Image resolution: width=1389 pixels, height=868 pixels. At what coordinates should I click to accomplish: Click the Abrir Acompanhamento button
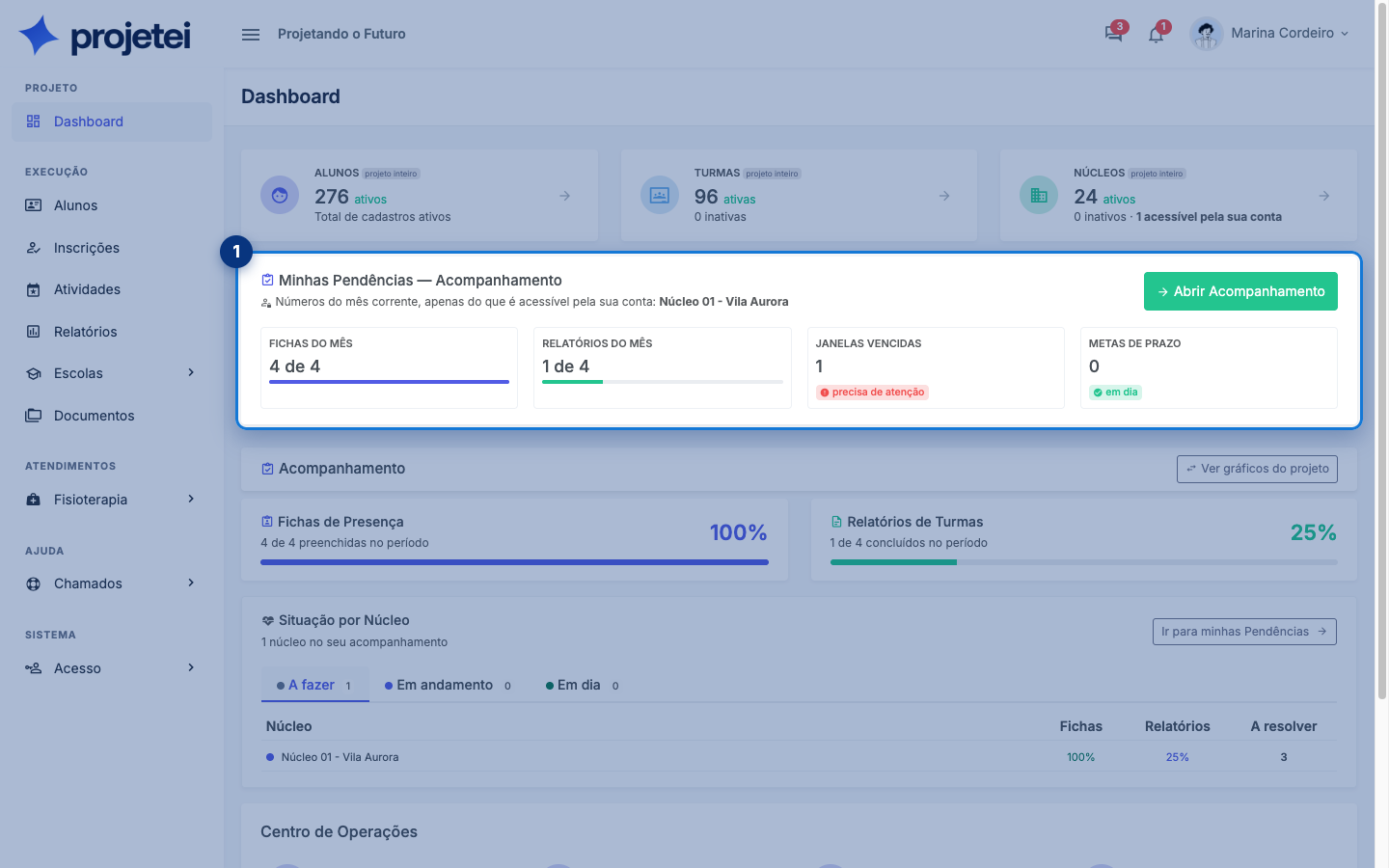tap(1240, 291)
